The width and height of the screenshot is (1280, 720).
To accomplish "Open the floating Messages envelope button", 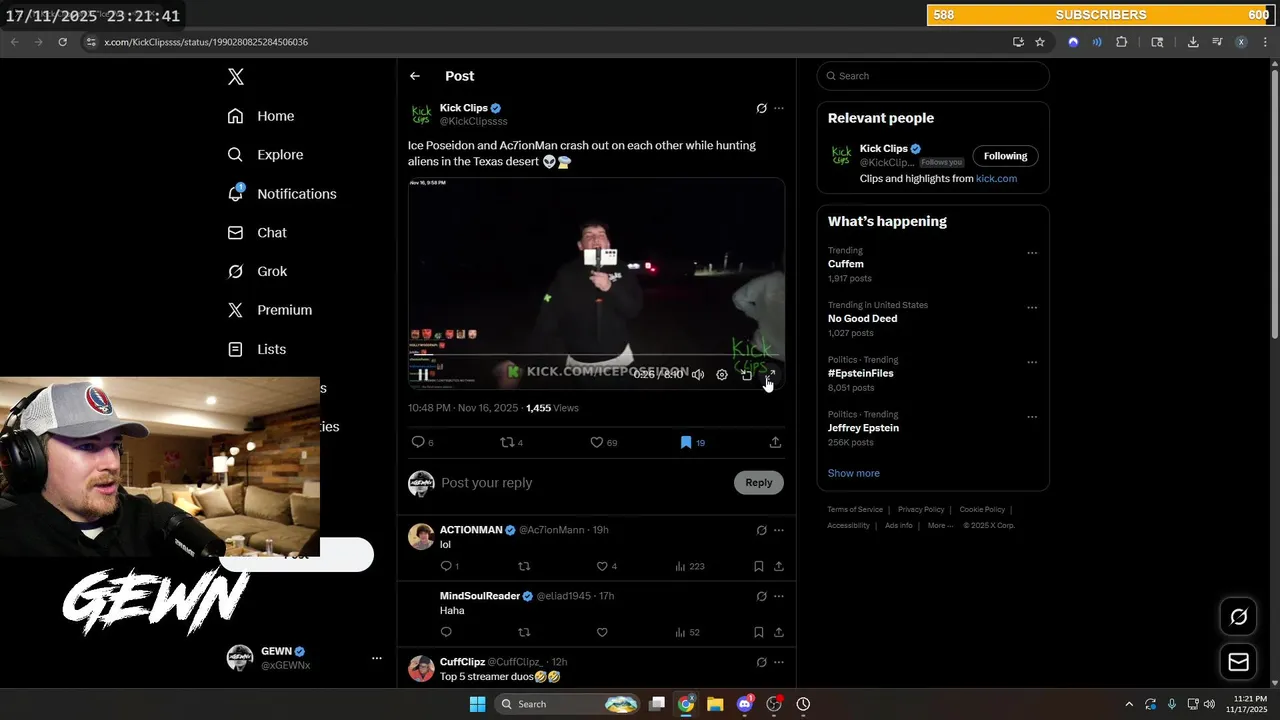I will 1238,662.
